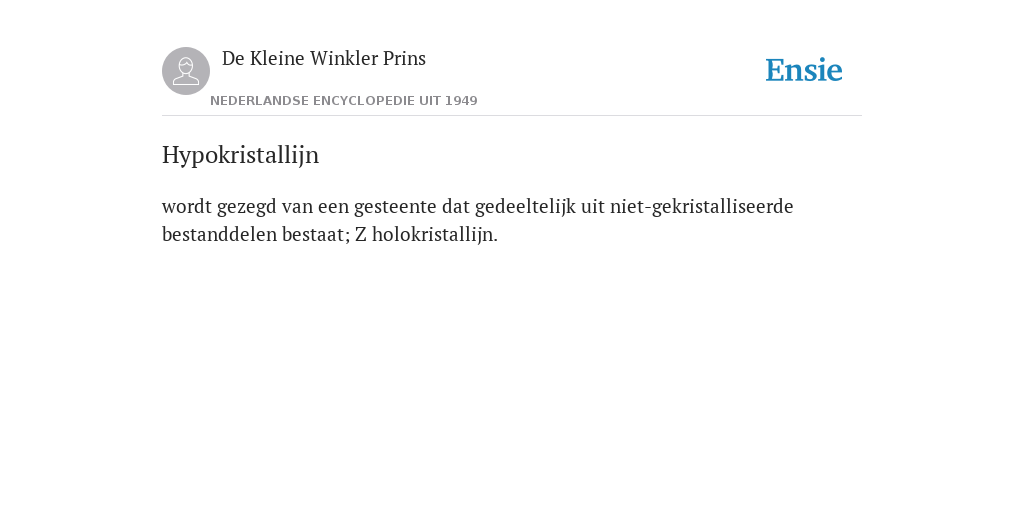1024x512 pixels.
Task: Click the word wordt starting the definition
Action: point(187,206)
